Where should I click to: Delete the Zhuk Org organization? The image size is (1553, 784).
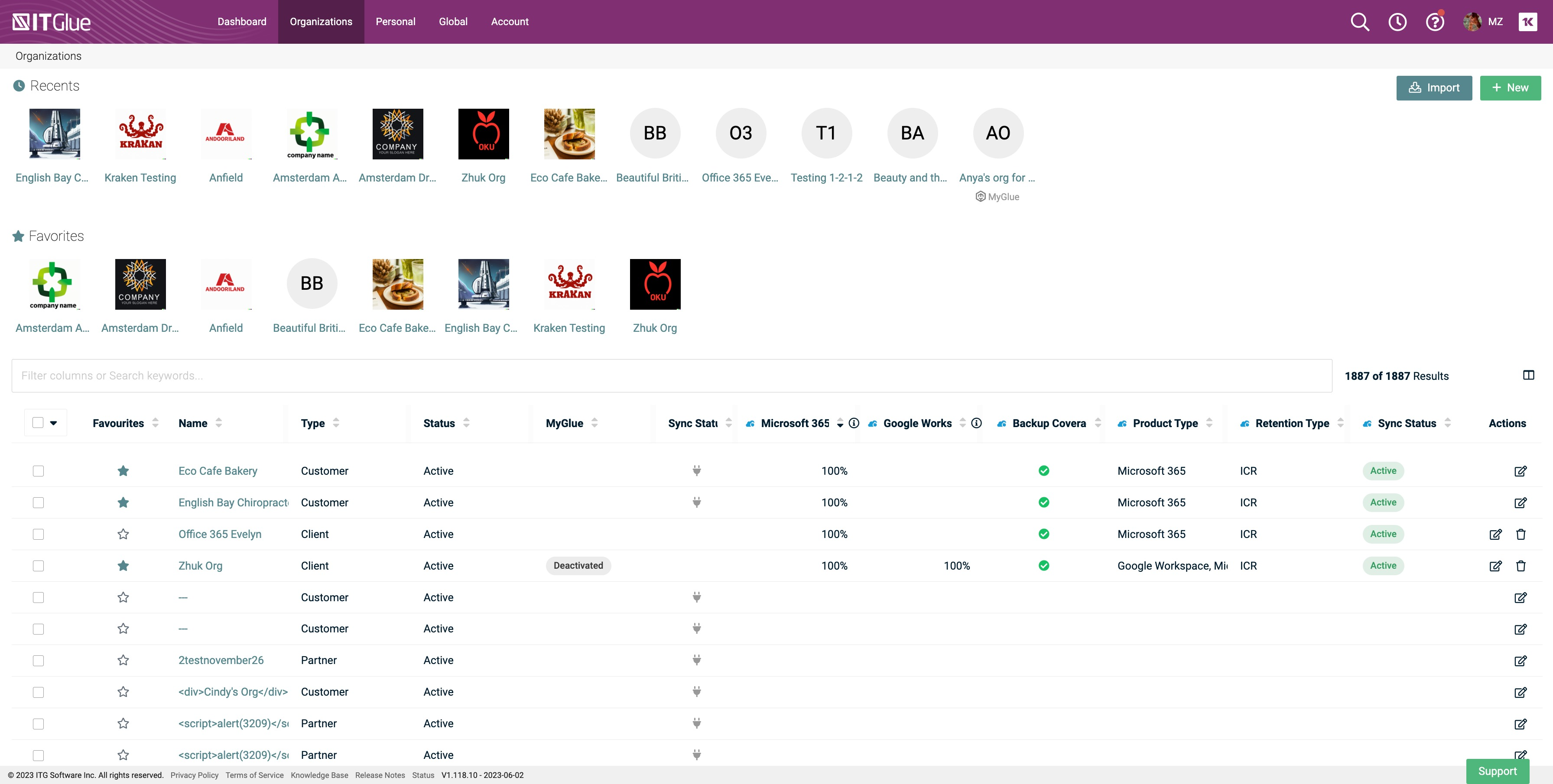click(x=1521, y=565)
